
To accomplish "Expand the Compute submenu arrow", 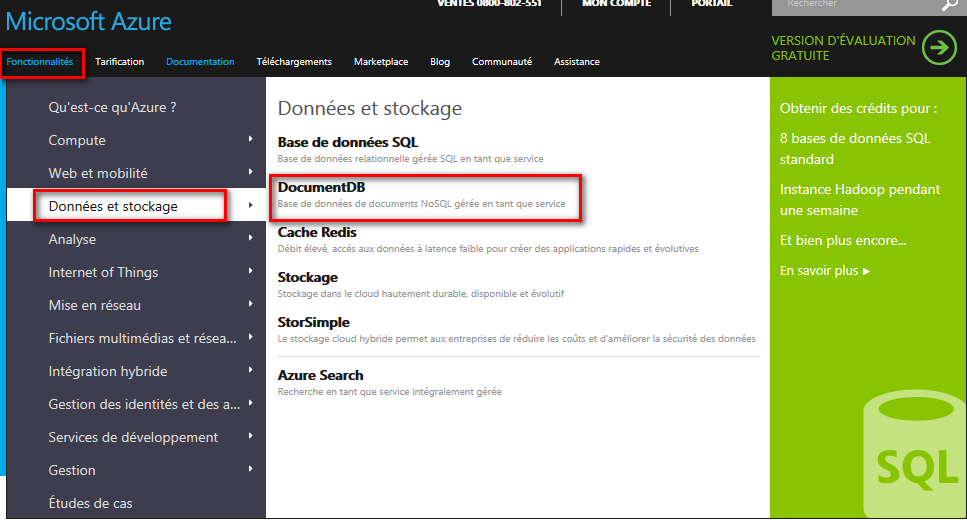I will point(250,139).
